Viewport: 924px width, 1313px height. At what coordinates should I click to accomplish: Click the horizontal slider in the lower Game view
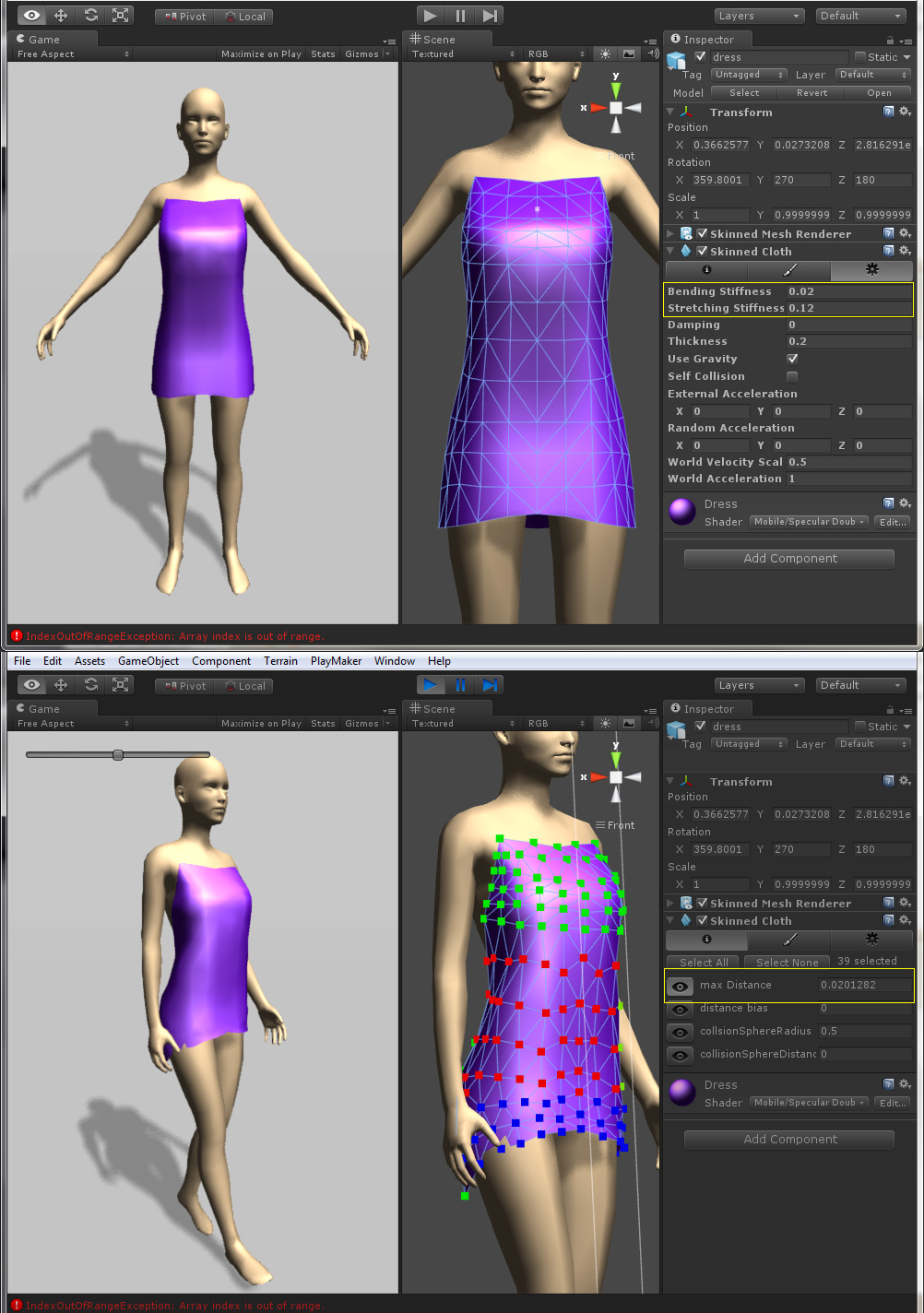(118, 754)
